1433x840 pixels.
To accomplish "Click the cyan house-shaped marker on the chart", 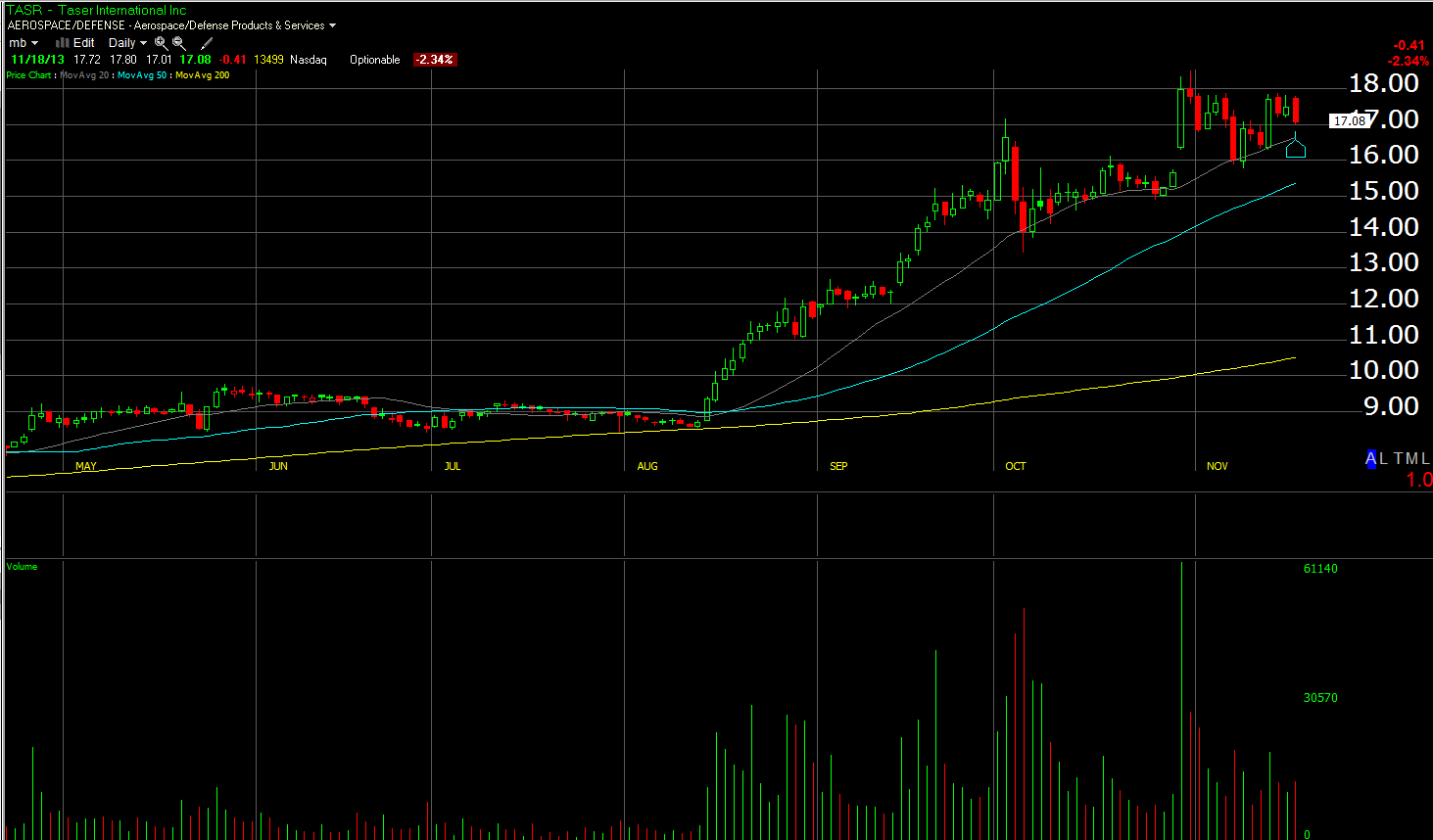I will click(x=1296, y=148).
